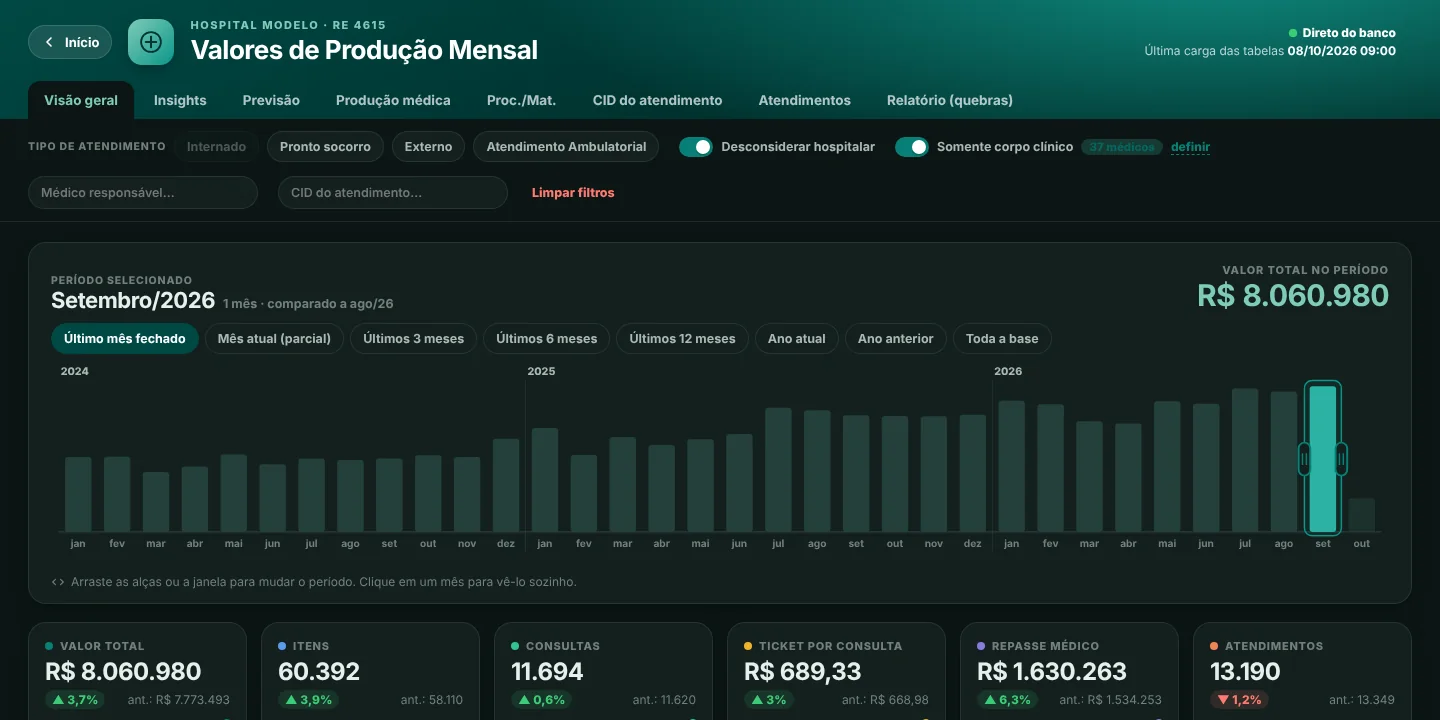This screenshot has height=720, width=1440.
Task: Select Último mês fechado period
Action: pos(125,339)
